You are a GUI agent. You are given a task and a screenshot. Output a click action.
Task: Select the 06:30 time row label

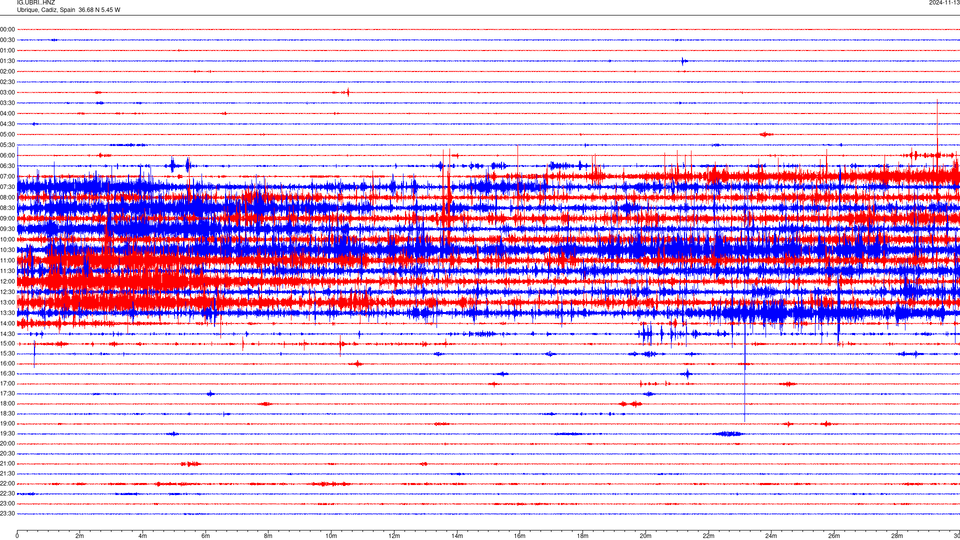(7, 166)
